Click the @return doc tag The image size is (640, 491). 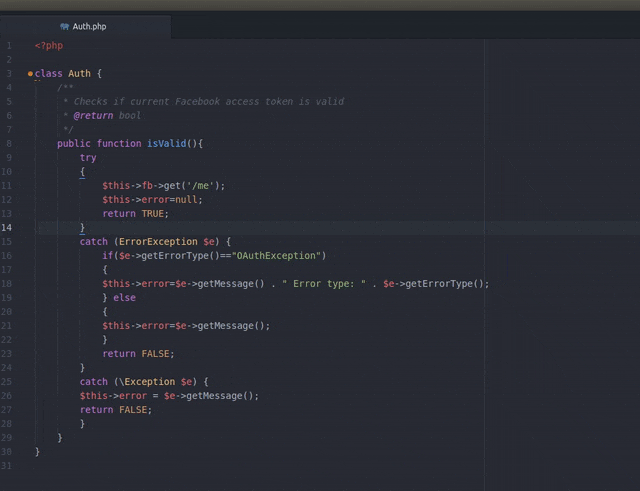(93, 116)
